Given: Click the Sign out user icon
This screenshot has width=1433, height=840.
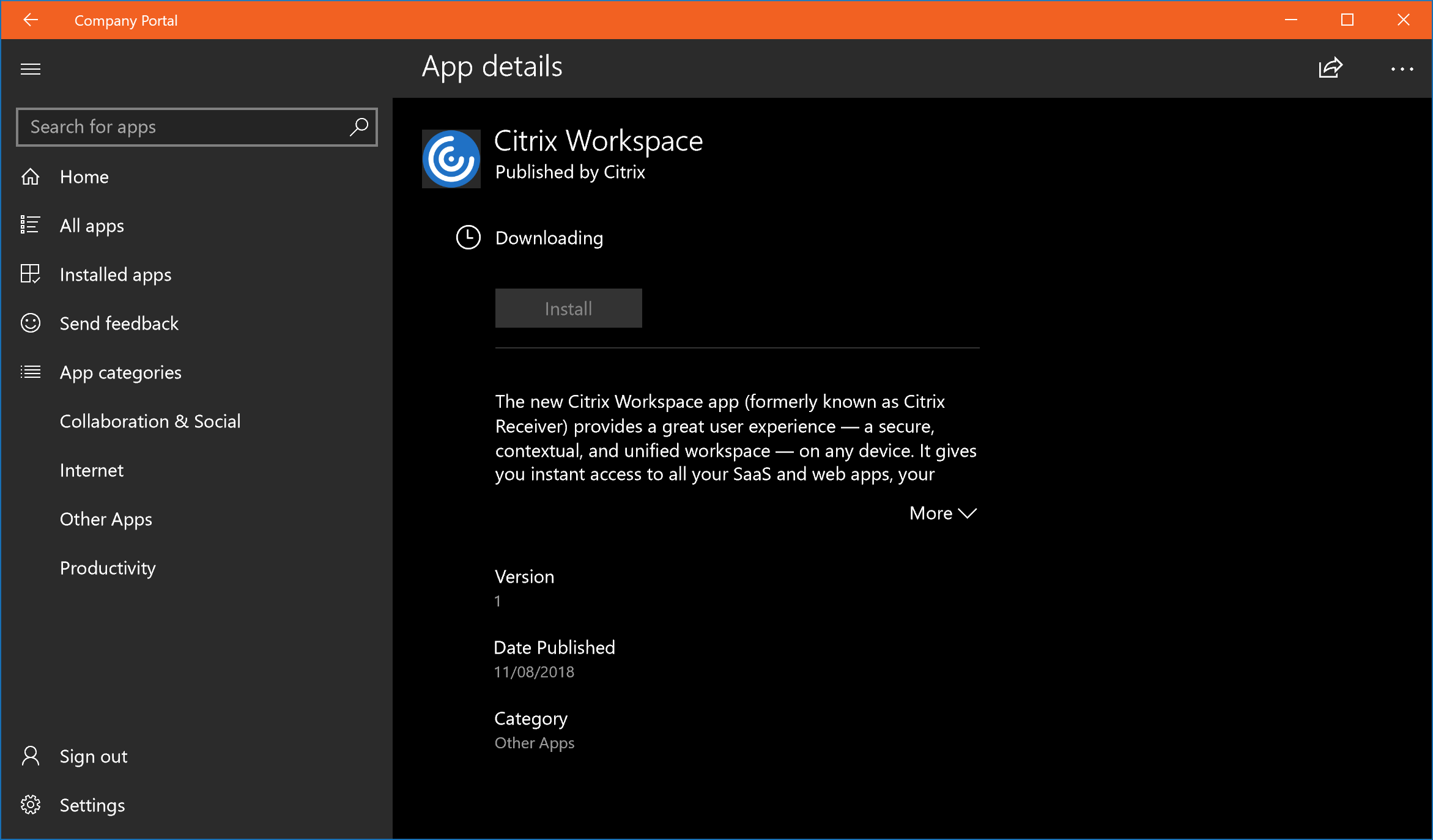Looking at the screenshot, I should tap(31, 756).
